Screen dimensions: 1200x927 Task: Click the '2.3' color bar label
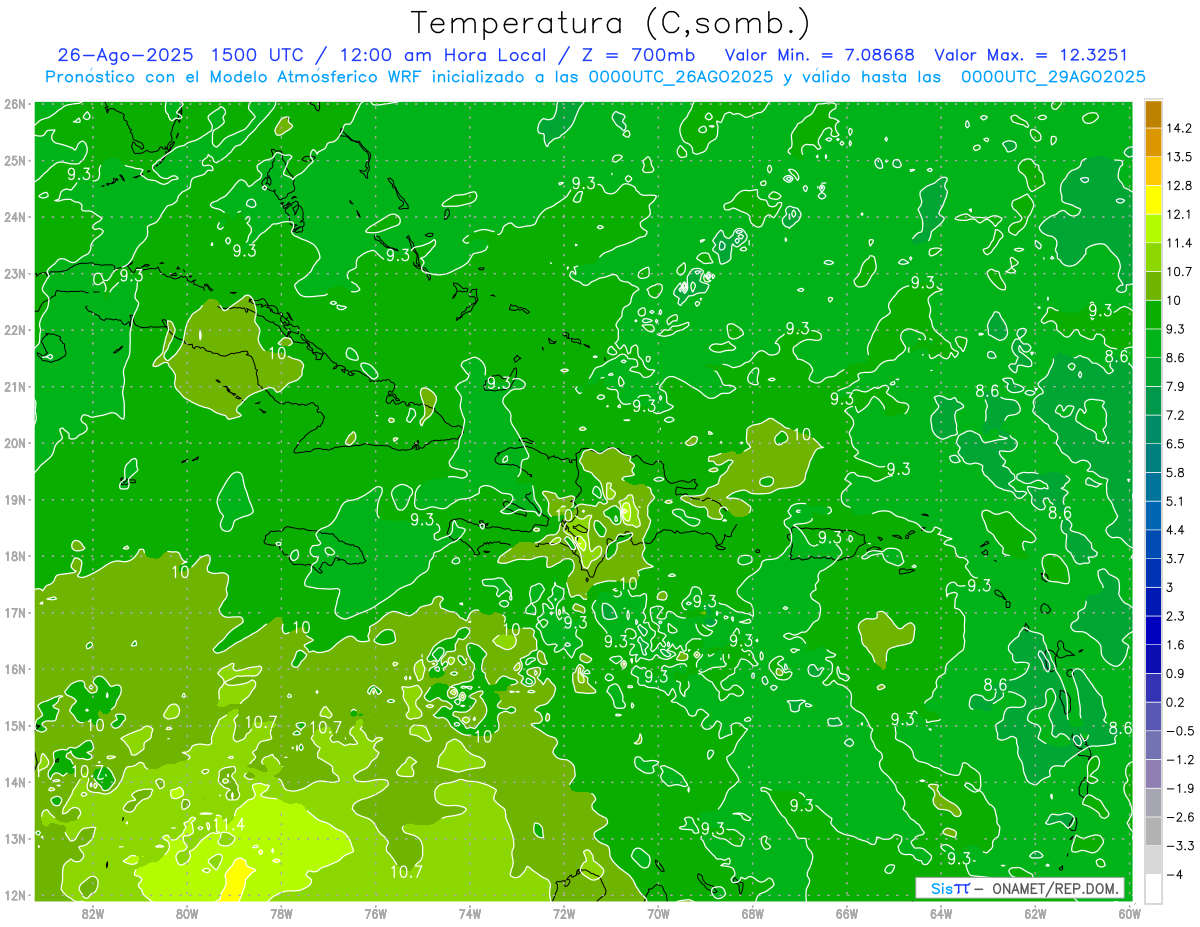(x=1175, y=616)
